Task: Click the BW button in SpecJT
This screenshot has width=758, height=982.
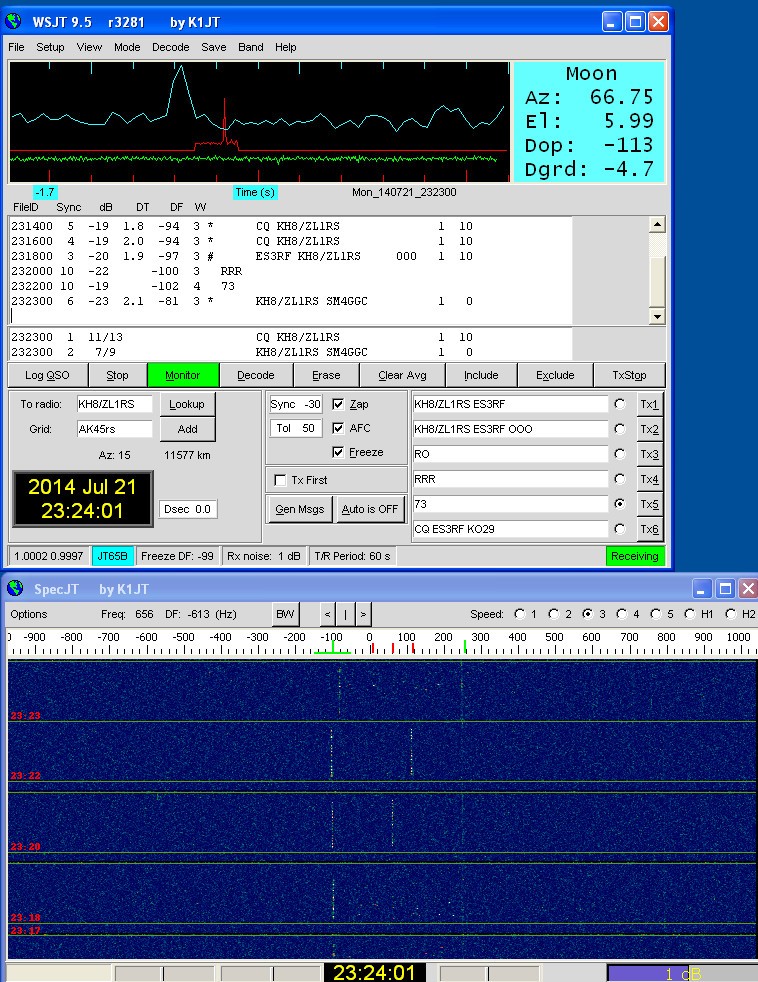Action: click(285, 613)
